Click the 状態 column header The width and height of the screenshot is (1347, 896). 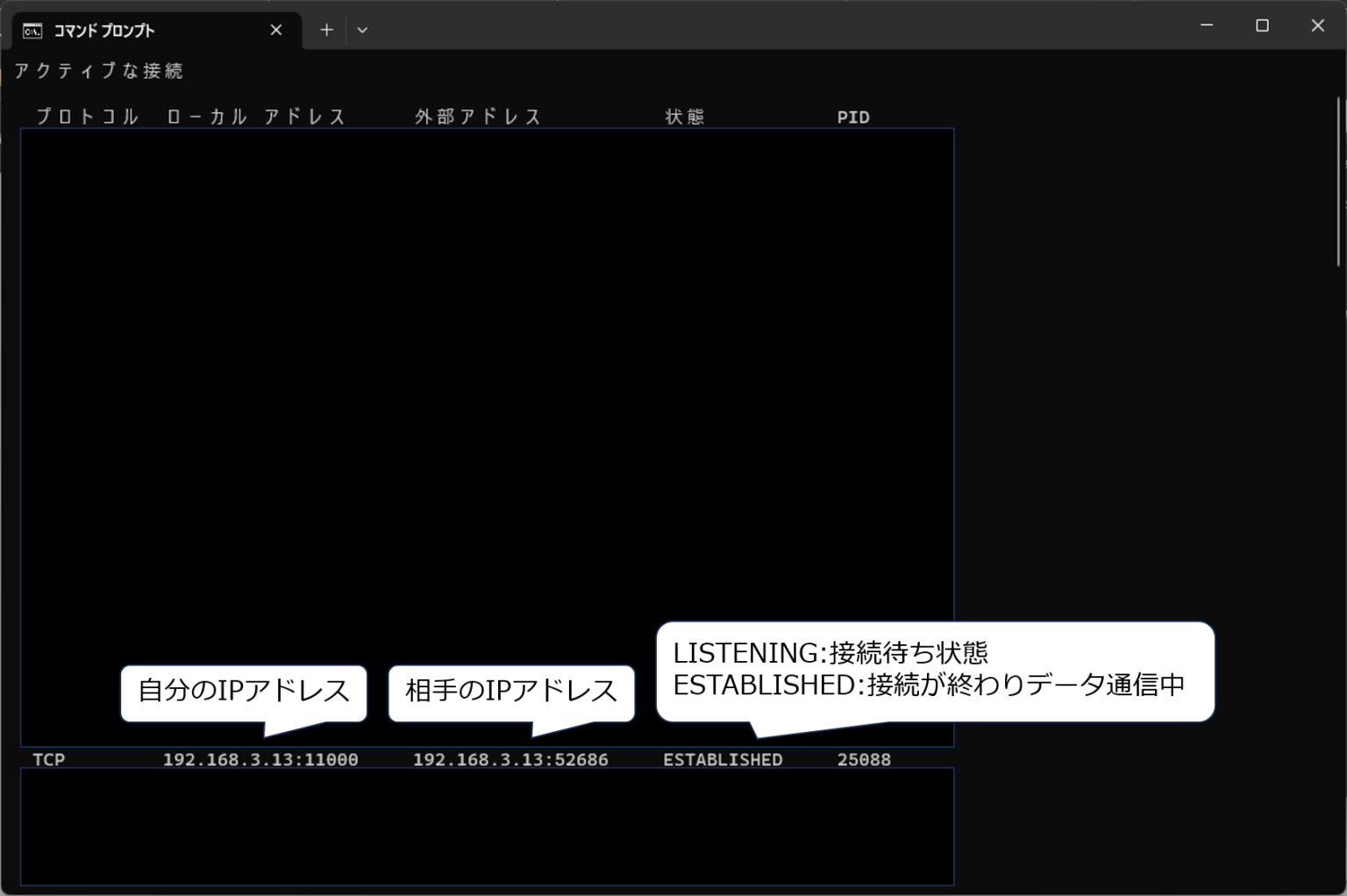(x=686, y=116)
